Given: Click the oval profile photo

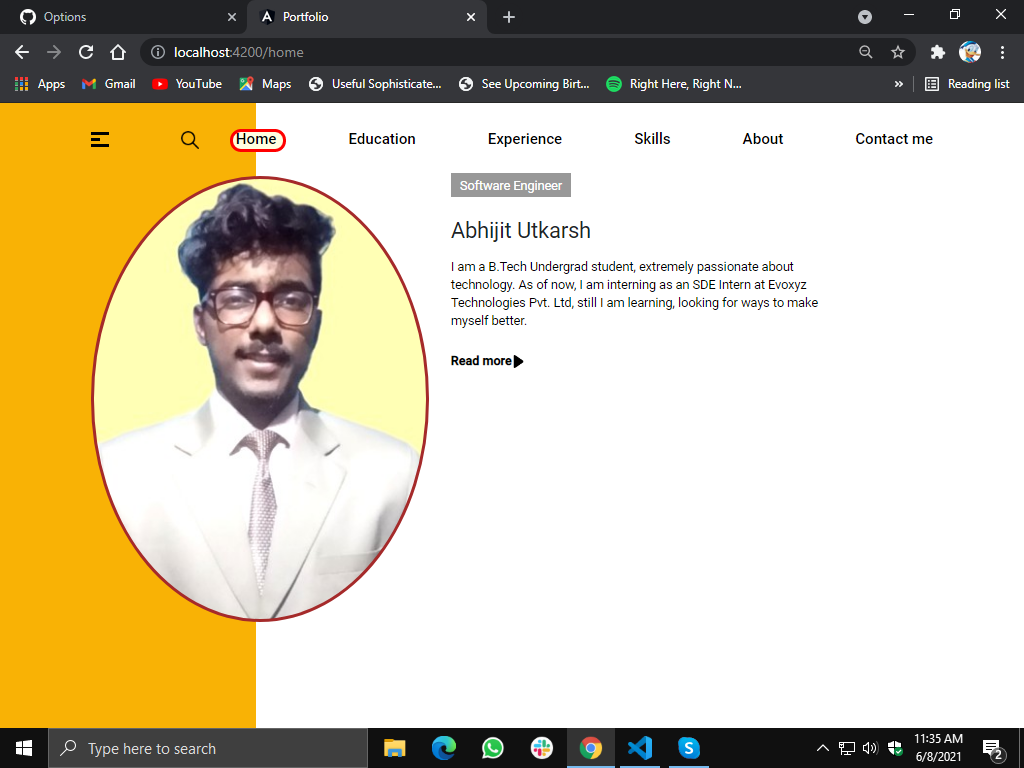Looking at the screenshot, I should tap(260, 398).
